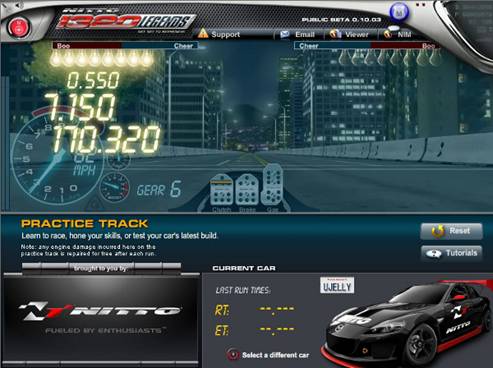Open the NIM messenger item

pos(397,34)
